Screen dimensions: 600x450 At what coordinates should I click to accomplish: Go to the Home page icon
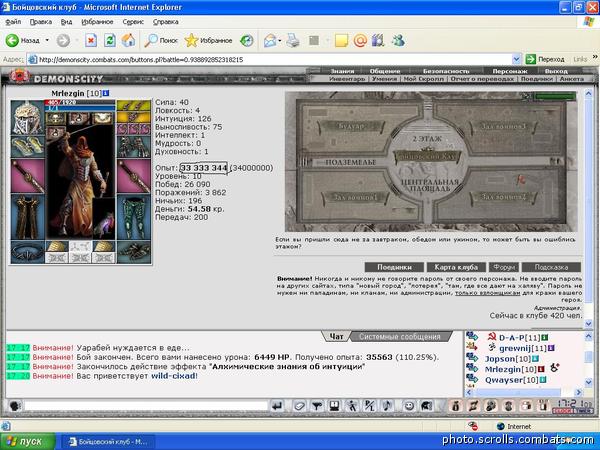[129, 41]
